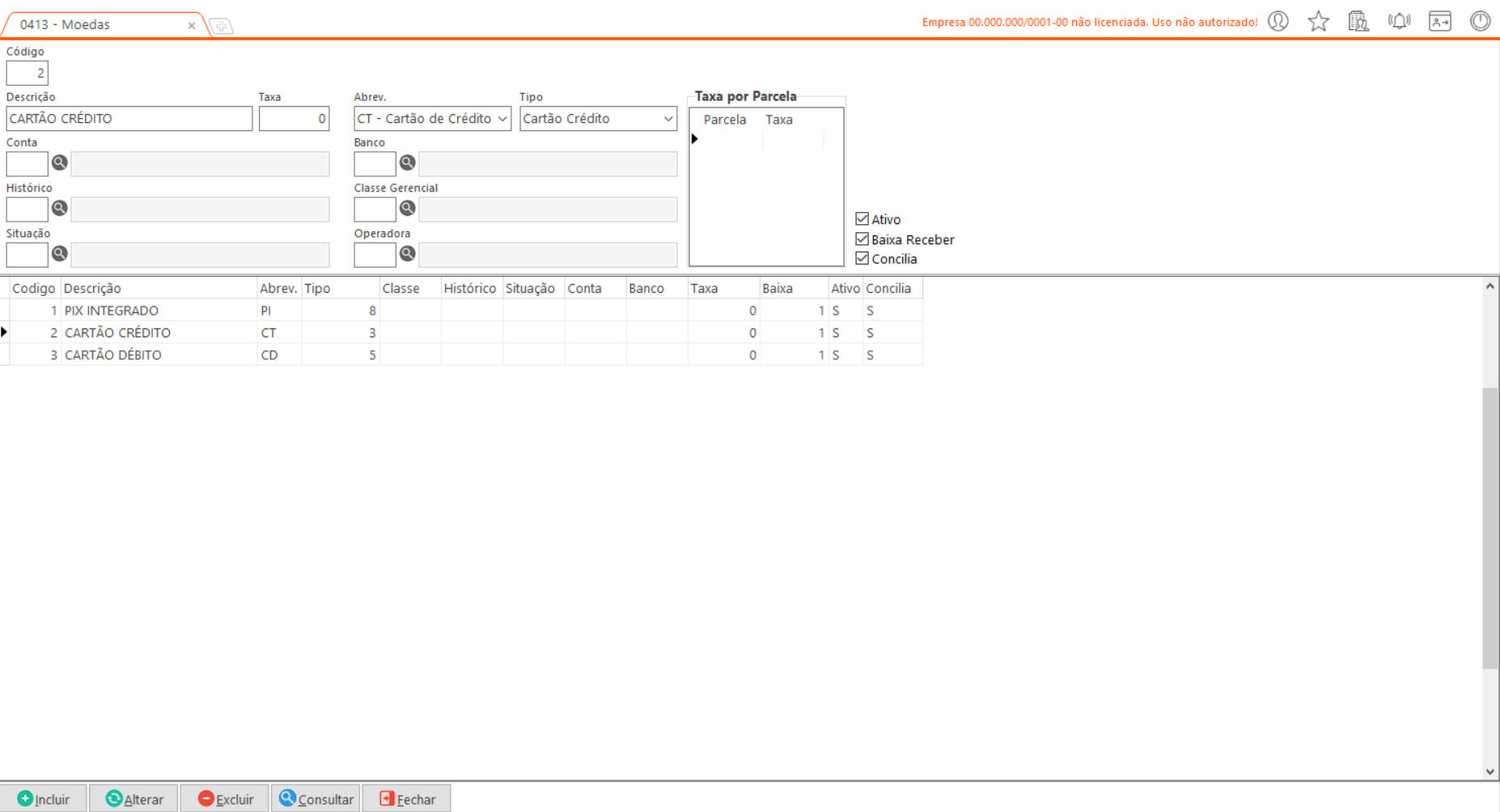The height and width of the screenshot is (812, 1500).
Task: Click the lookup icon beside Banco field
Action: tap(408, 163)
